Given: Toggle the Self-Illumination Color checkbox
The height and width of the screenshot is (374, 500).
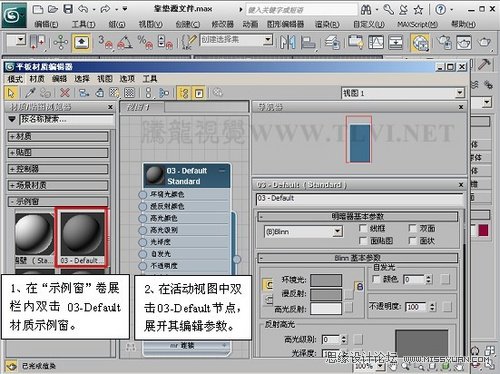Looking at the screenshot, I should [376, 279].
